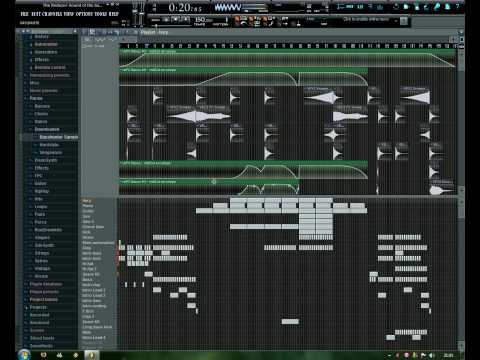Image resolution: width=480 pixels, height=360 pixels.
Task: Click the 0:20 song time display
Action: 185,7
